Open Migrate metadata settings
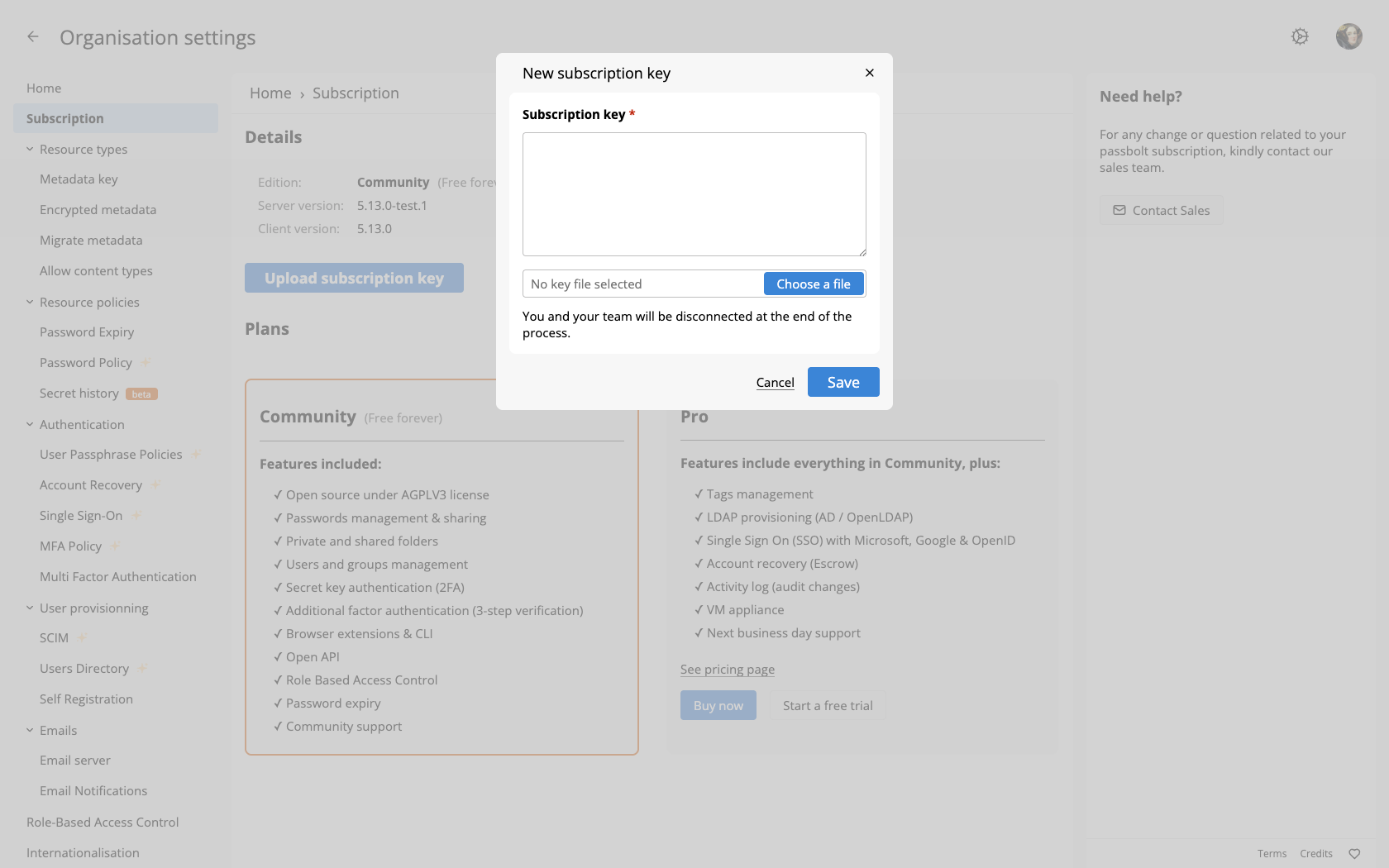Image resolution: width=1389 pixels, height=868 pixels. [x=91, y=241]
